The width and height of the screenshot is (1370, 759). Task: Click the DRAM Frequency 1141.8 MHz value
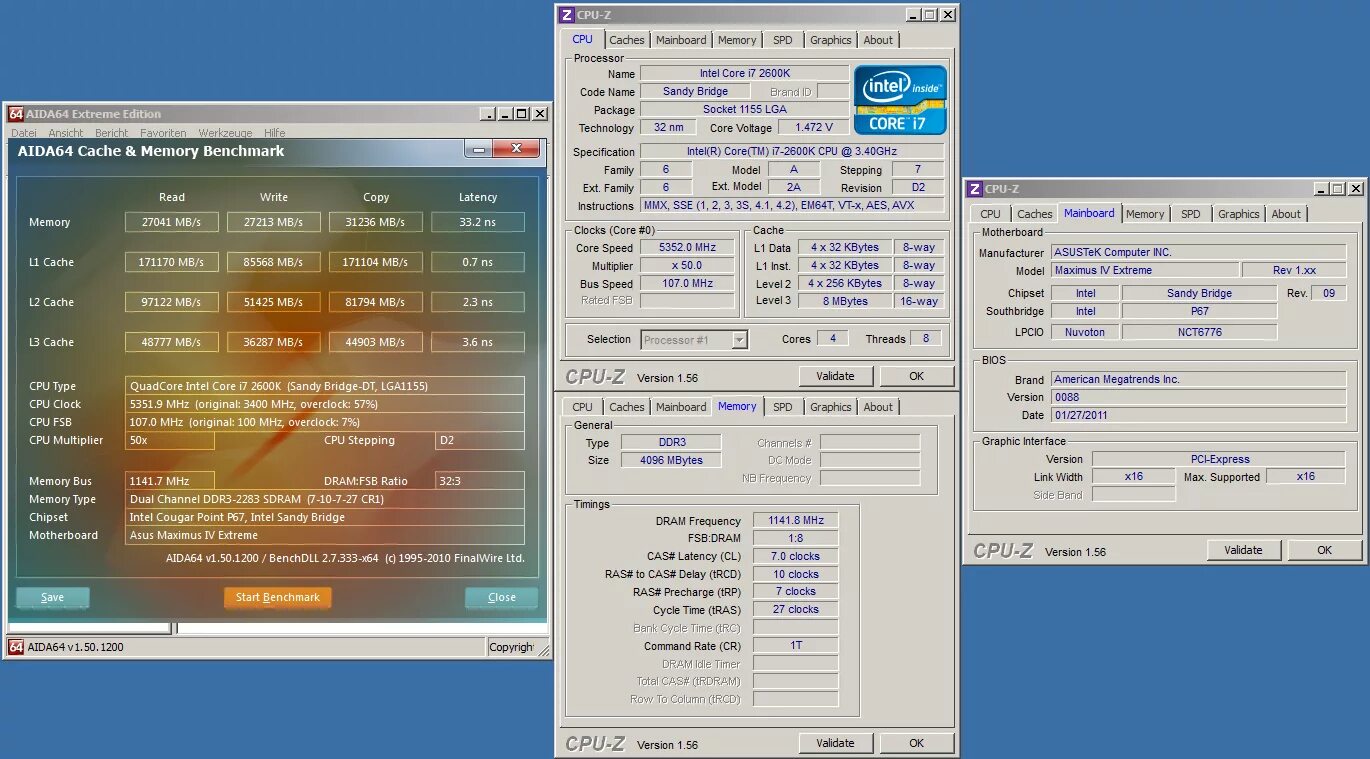pyautogui.click(x=795, y=521)
